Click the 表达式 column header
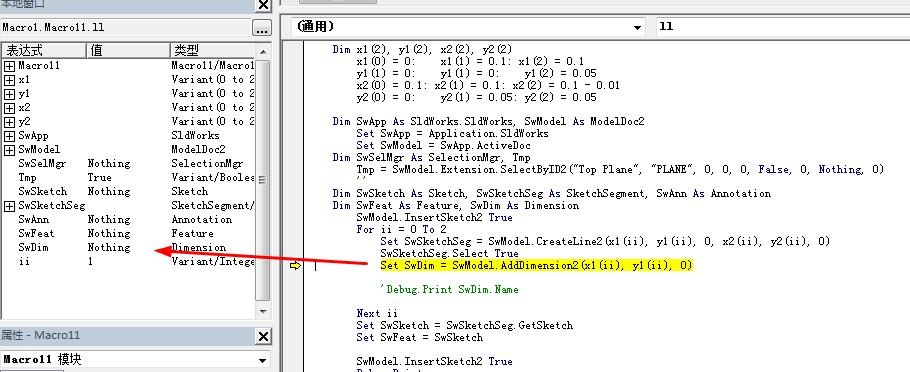The height and width of the screenshot is (372, 910). (x=43, y=50)
